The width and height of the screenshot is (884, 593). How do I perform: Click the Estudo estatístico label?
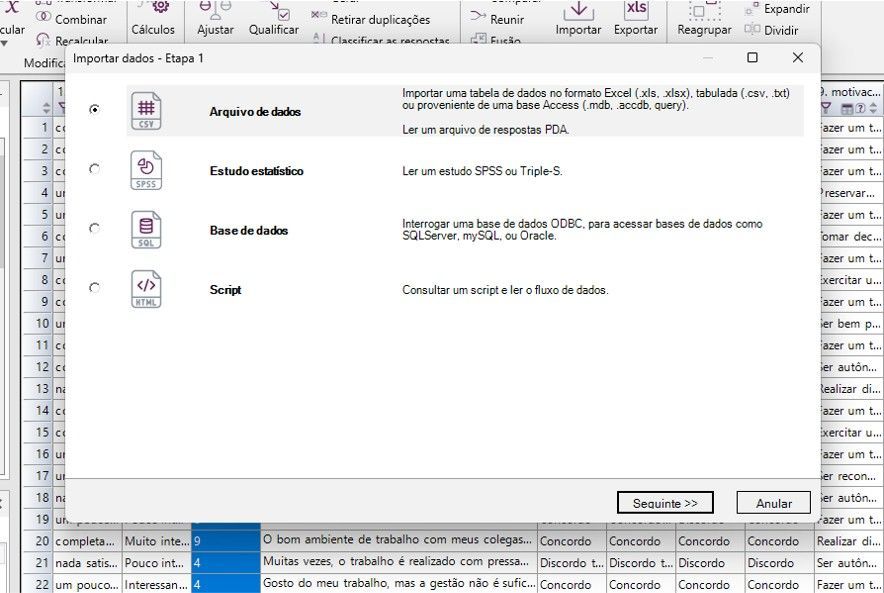257,171
